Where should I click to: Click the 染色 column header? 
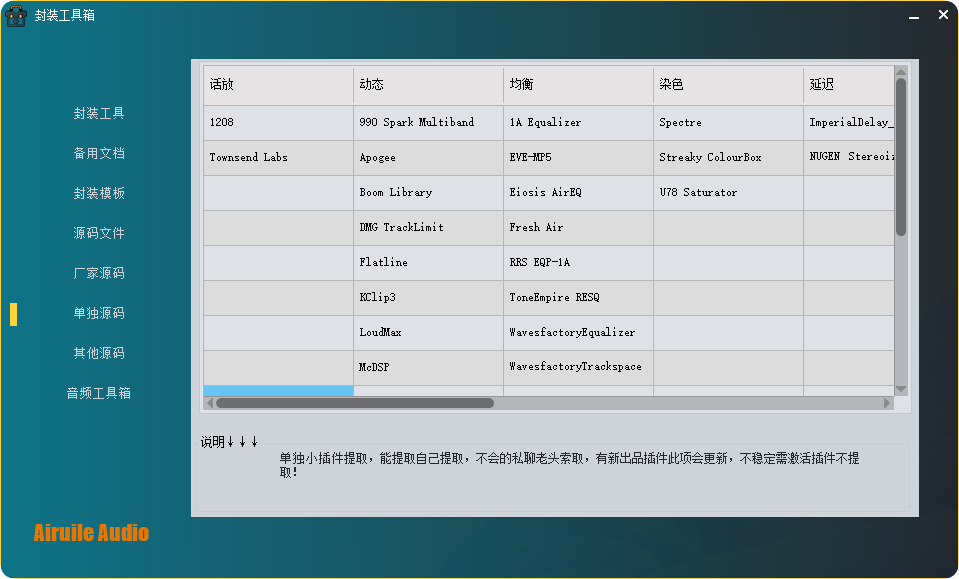[728, 85]
